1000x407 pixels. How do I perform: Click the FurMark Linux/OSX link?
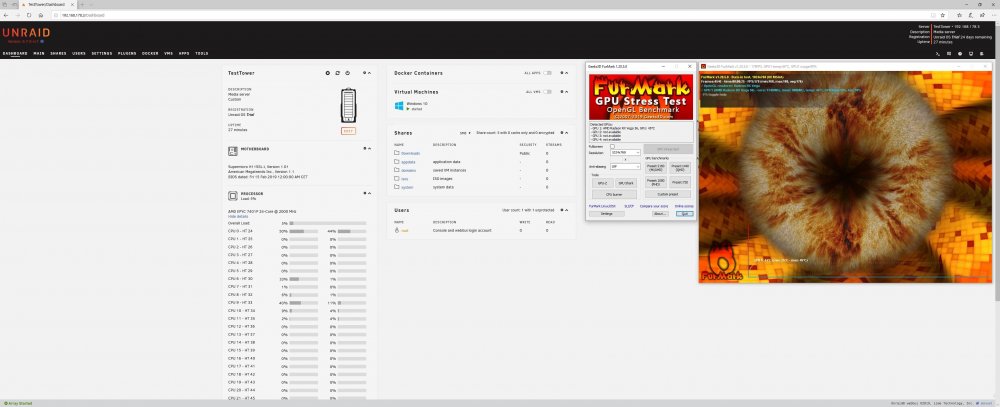601,206
